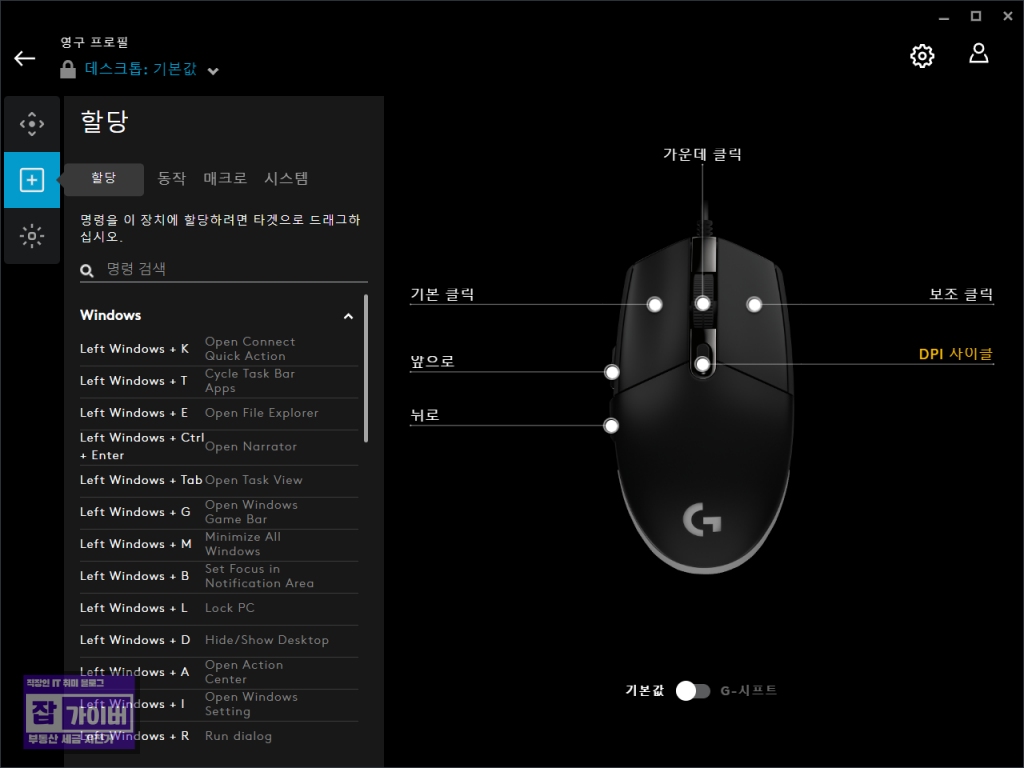The image size is (1024, 768).
Task: Click the DPI 사이클 label
Action: coord(955,354)
